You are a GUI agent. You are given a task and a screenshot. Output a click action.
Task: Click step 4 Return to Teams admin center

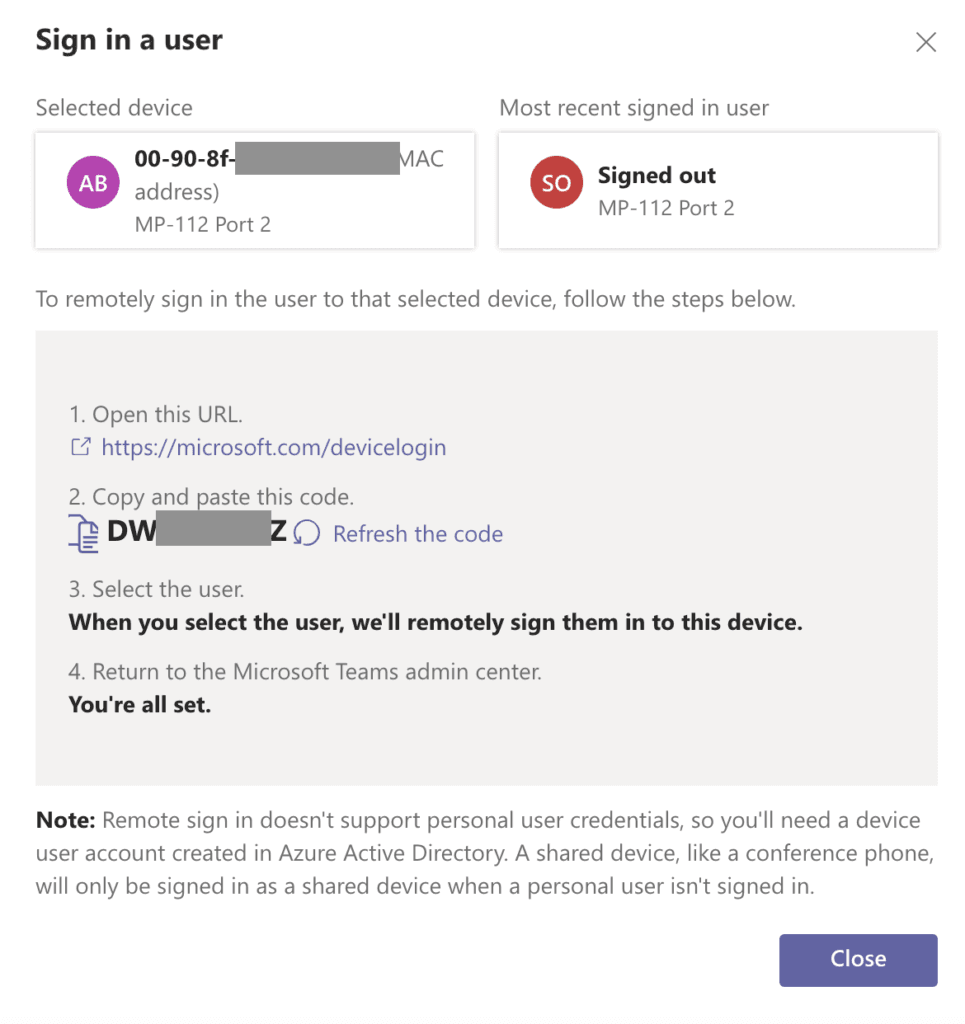305,671
